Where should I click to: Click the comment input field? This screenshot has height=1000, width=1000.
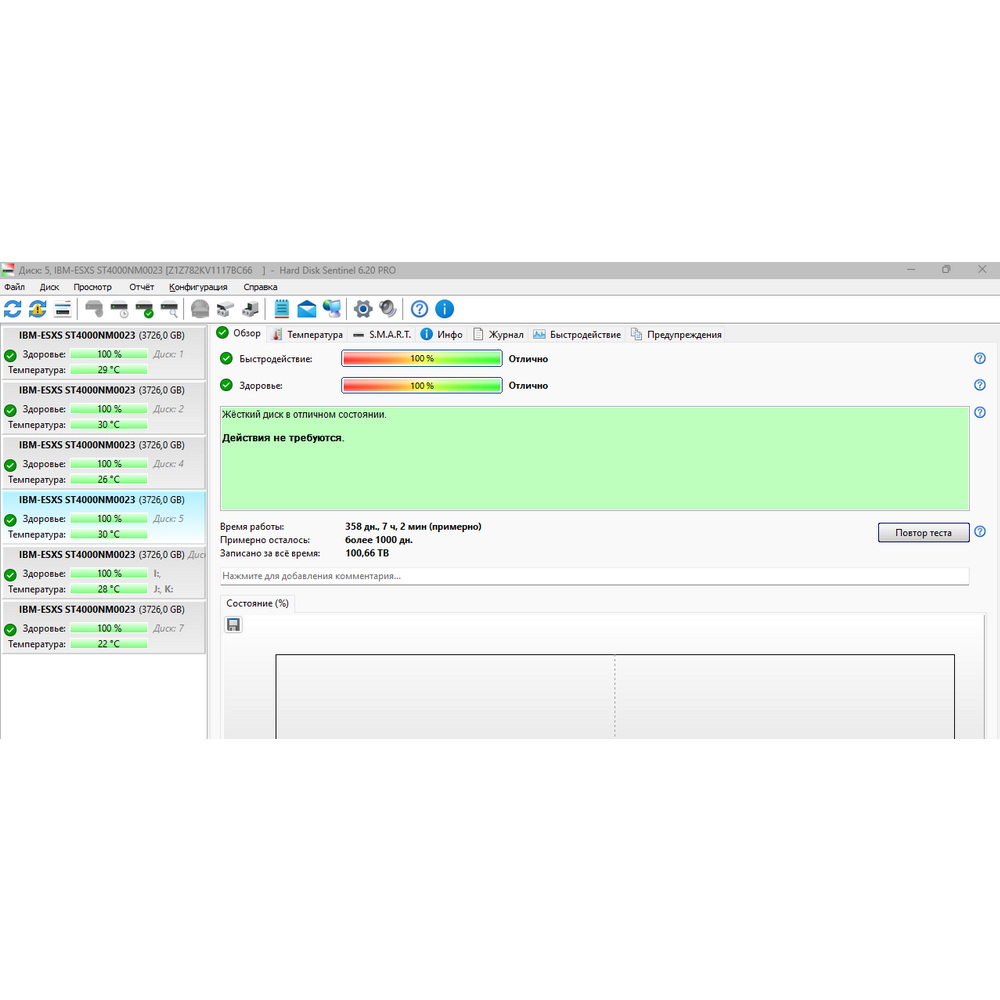pyautogui.click(x=594, y=576)
